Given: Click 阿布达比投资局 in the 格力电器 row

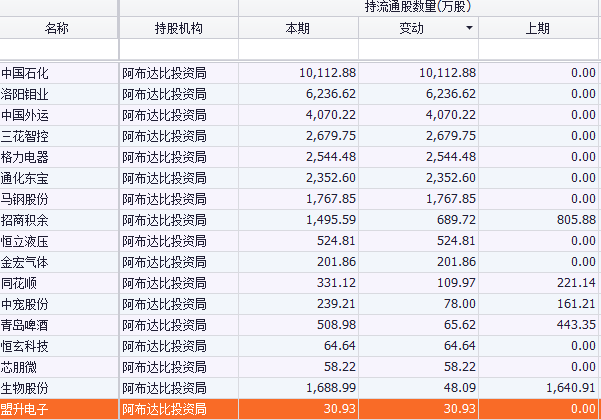Looking at the screenshot, I should click(x=164, y=157).
